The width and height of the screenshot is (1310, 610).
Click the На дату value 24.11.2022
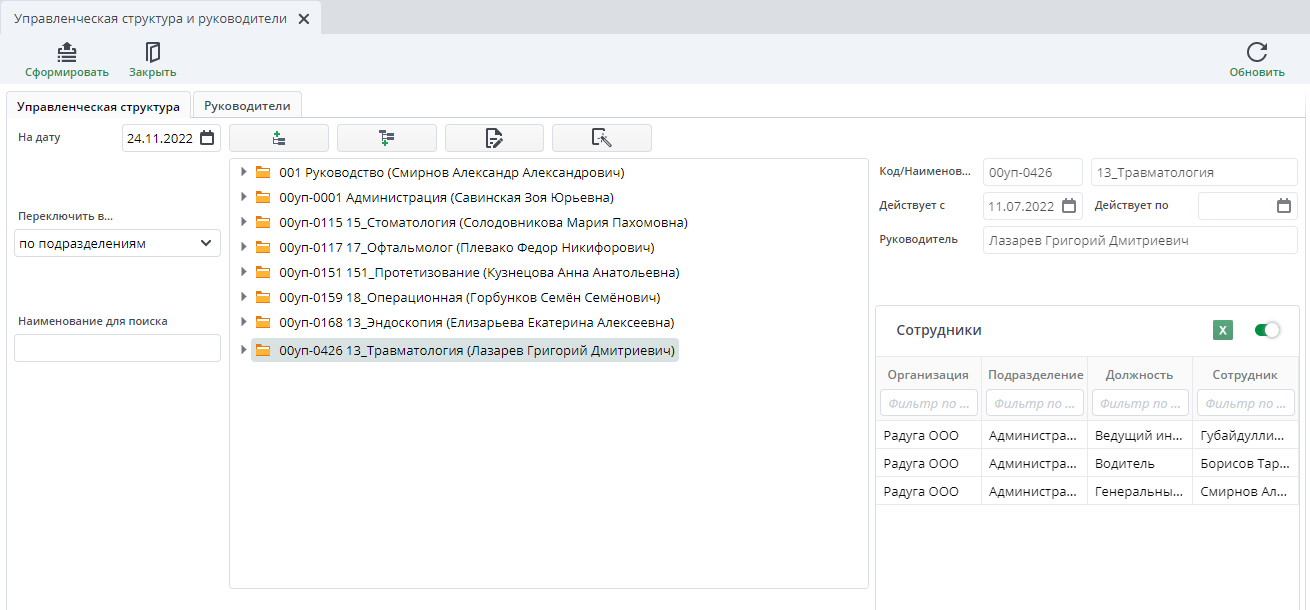pyautogui.click(x=160, y=139)
